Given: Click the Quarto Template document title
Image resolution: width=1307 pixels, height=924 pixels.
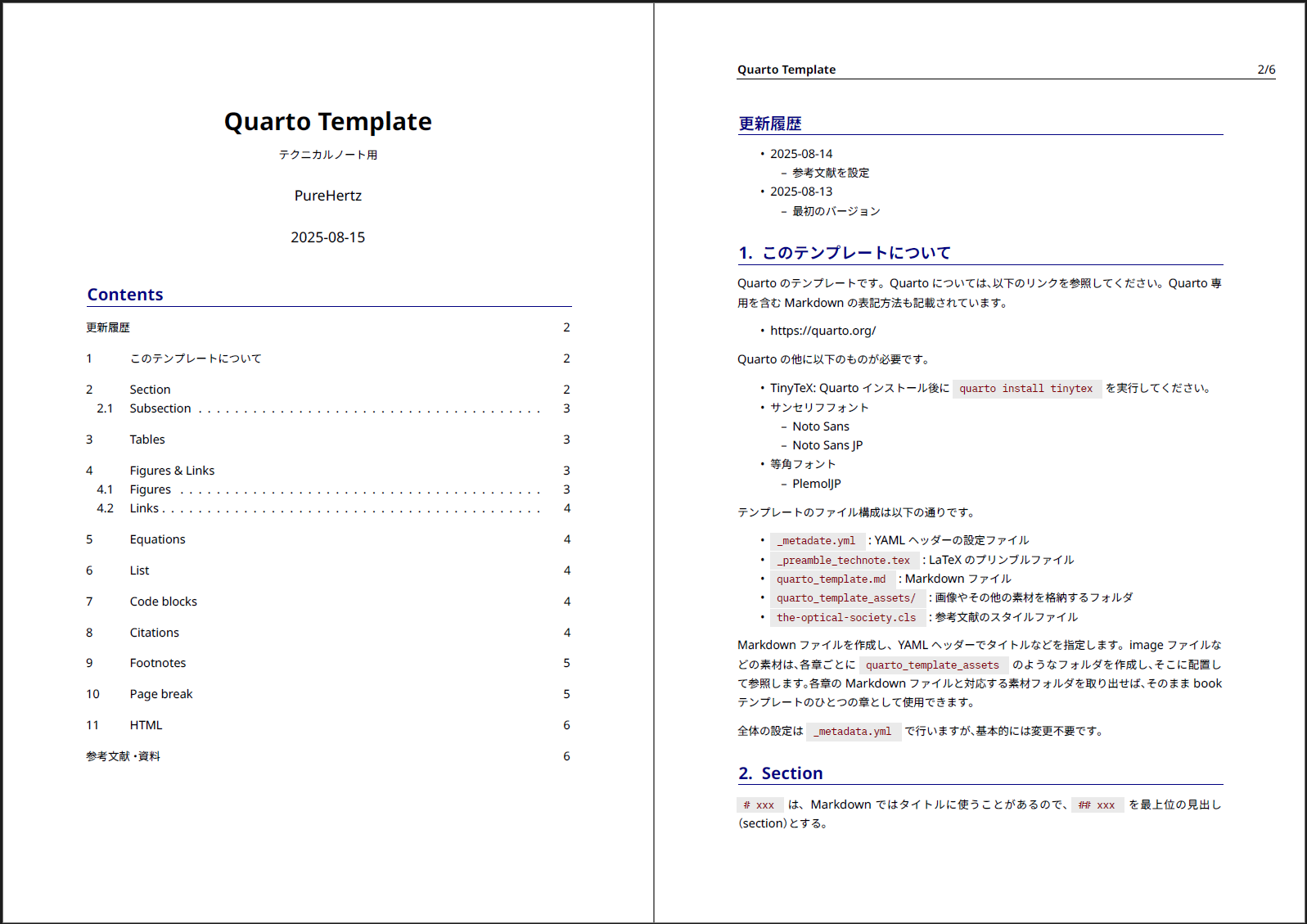Looking at the screenshot, I should 328,121.
